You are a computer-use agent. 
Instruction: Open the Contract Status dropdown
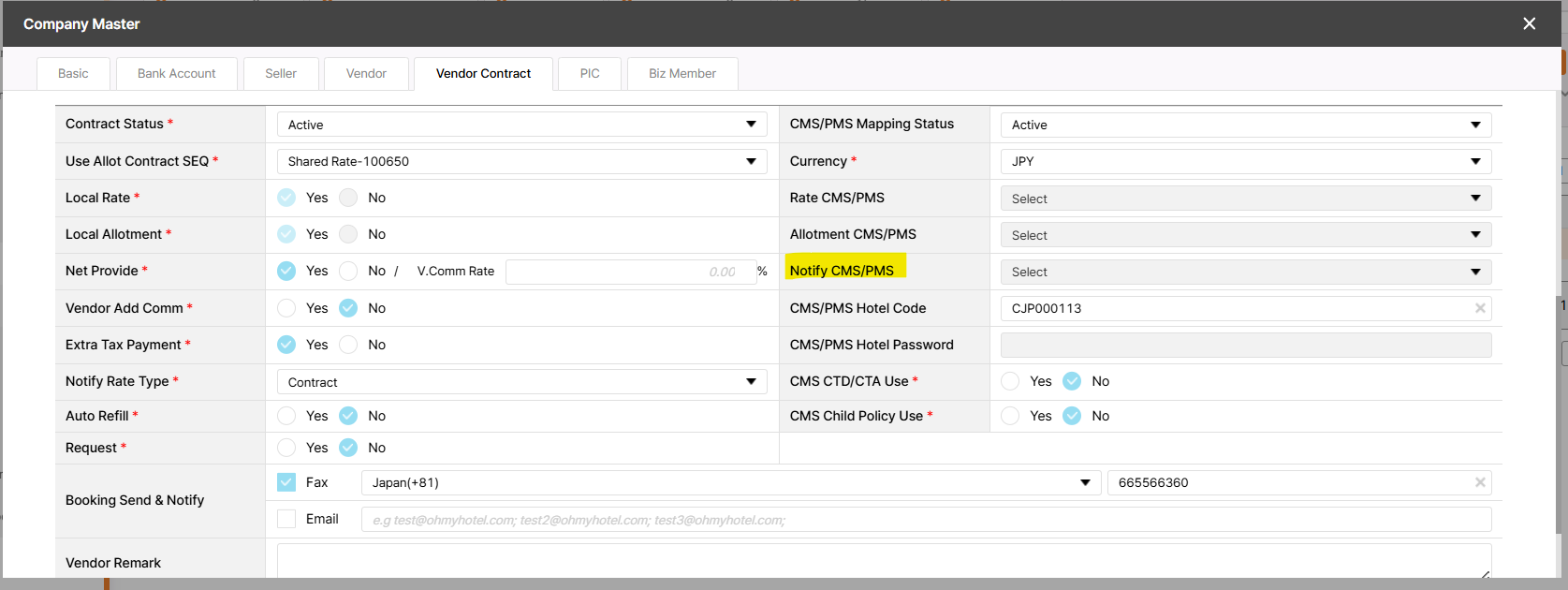(521, 125)
